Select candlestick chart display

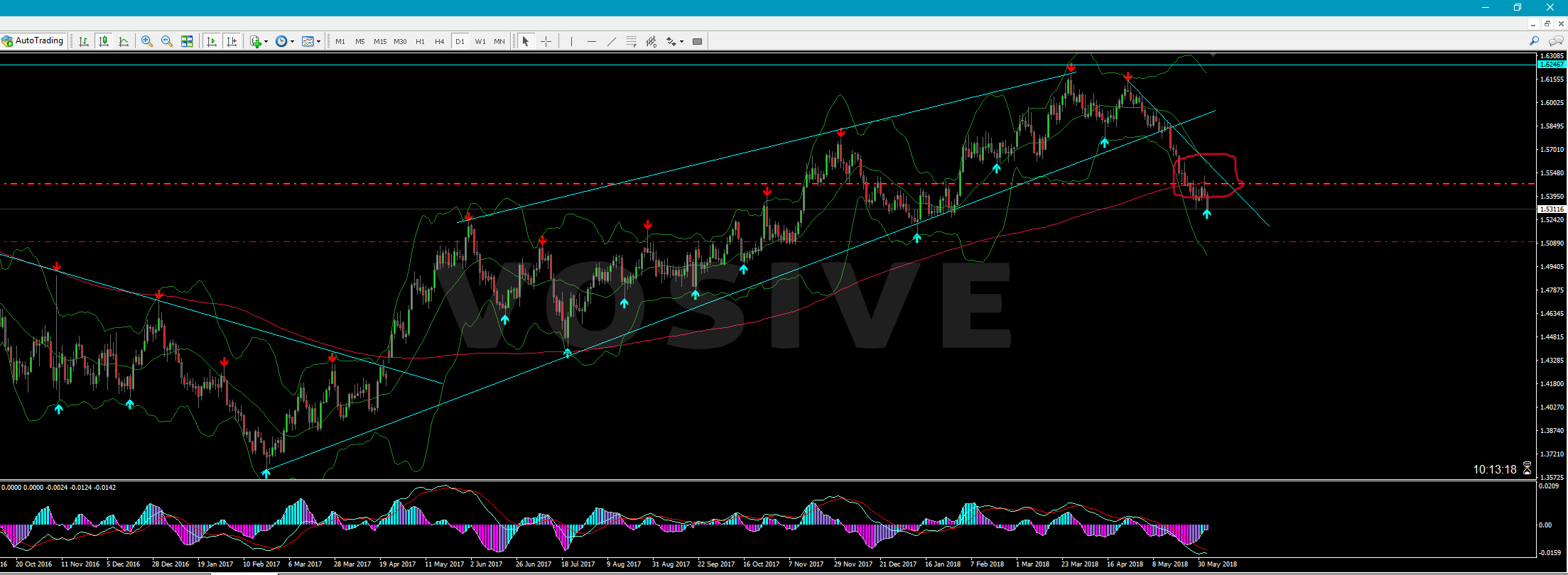pyautogui.click(x=104, y=41)
